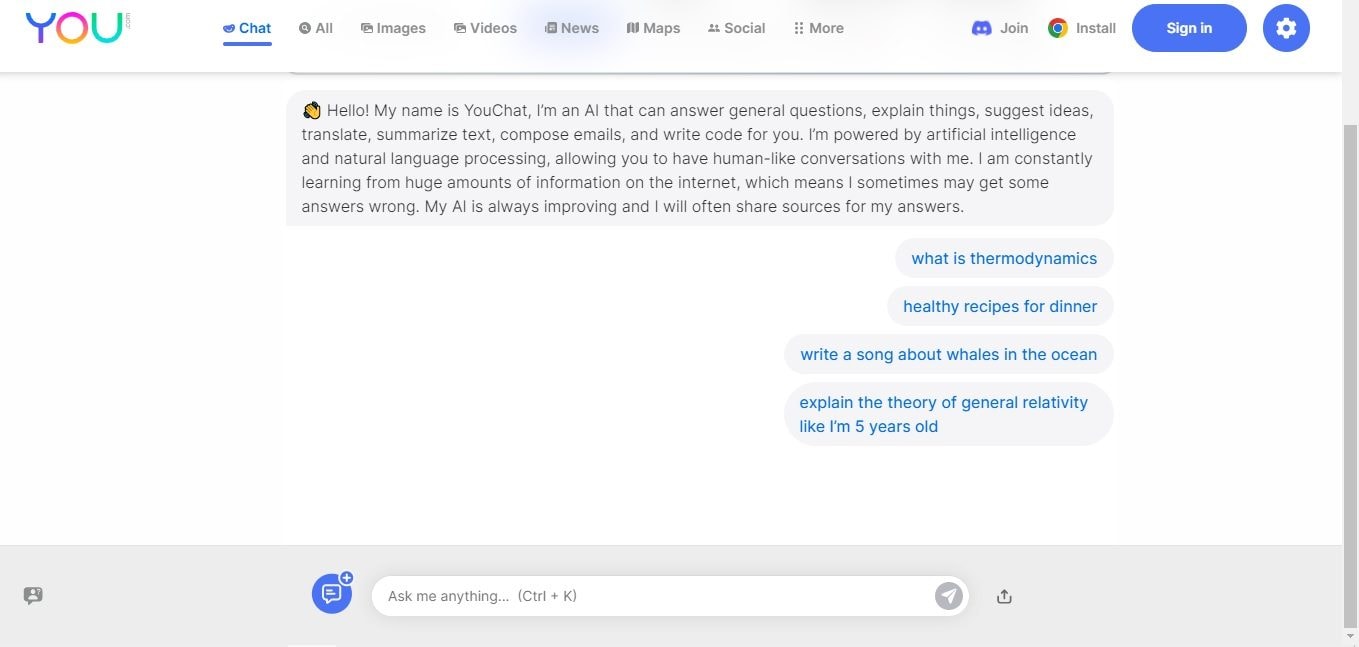Open the settings gear icon
This screenshot has width=1359, height=647.
tap(1286, 28)
